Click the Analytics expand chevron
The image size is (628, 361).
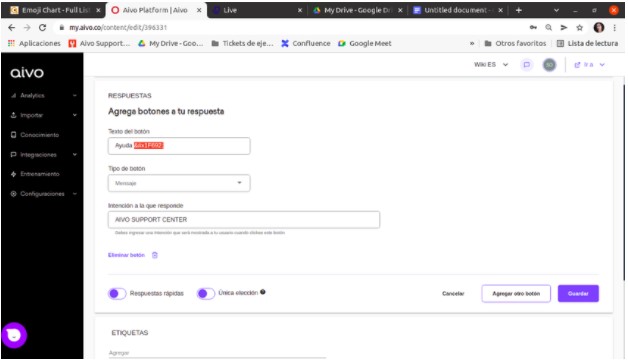tap(74, 95)
